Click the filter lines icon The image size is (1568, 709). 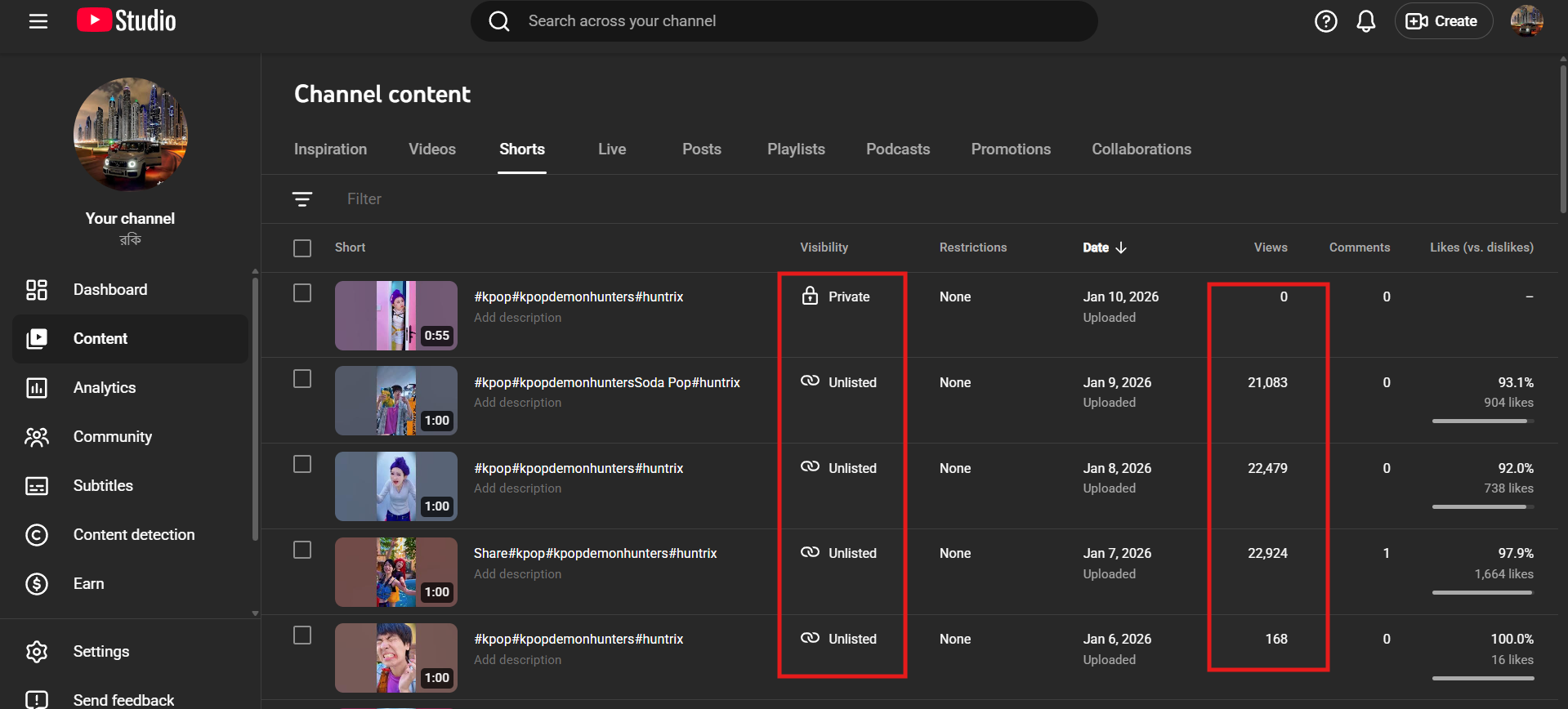(302, 199)
